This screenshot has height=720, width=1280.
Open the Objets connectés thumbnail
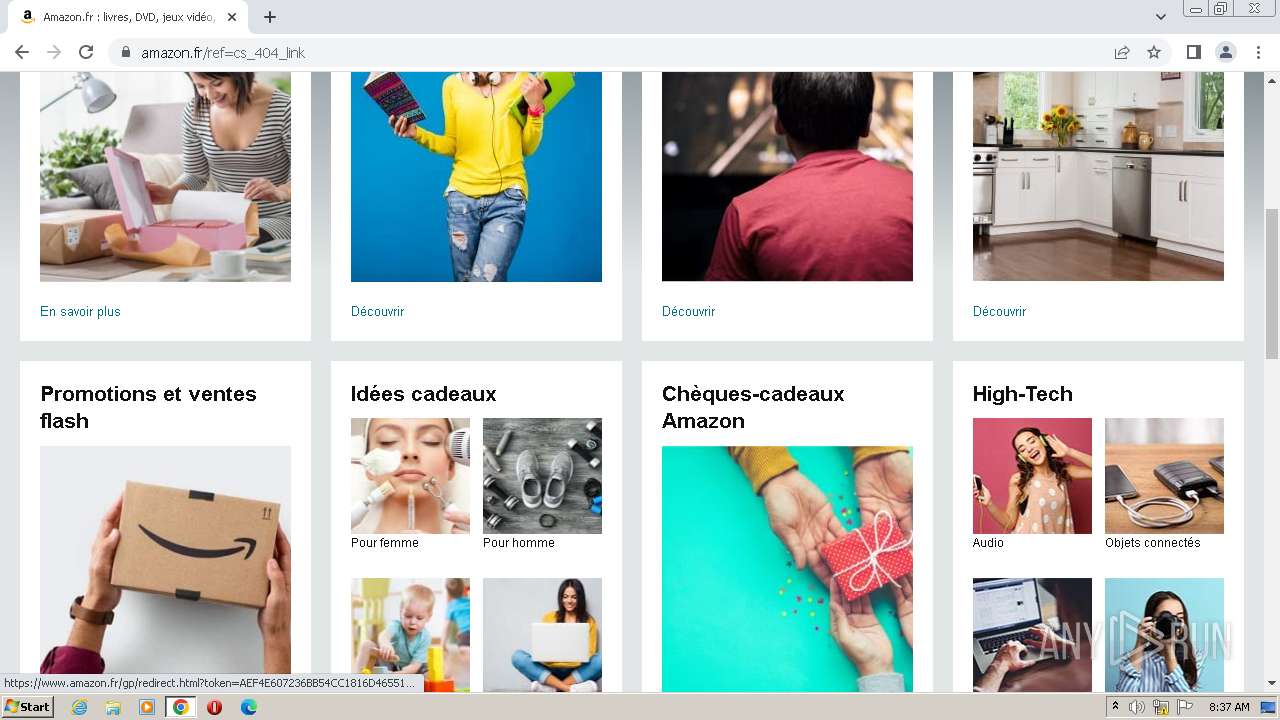(1164, 476)
